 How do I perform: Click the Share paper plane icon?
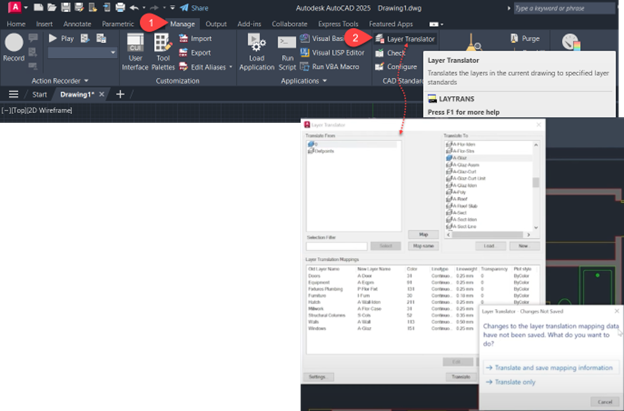coord(184,8)
